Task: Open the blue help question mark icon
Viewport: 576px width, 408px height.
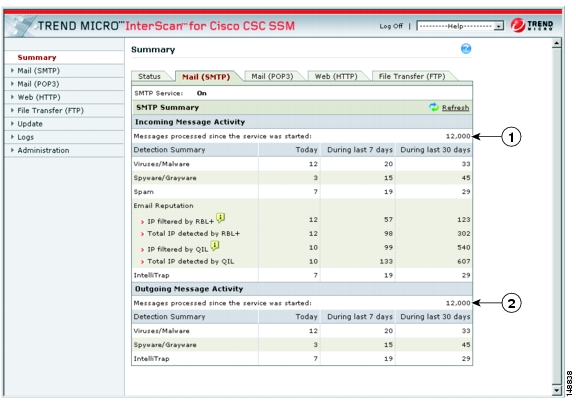Action: pos(466,48)
